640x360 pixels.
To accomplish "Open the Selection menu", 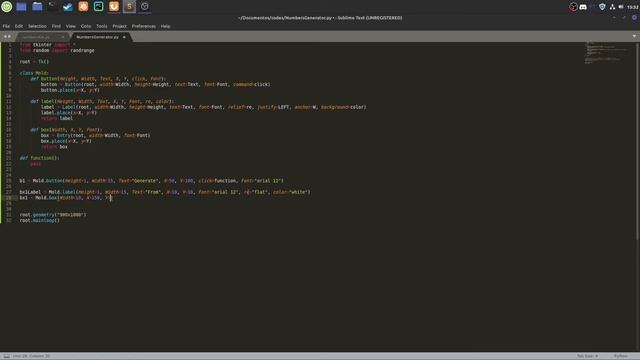I will [x=37, y=26].
